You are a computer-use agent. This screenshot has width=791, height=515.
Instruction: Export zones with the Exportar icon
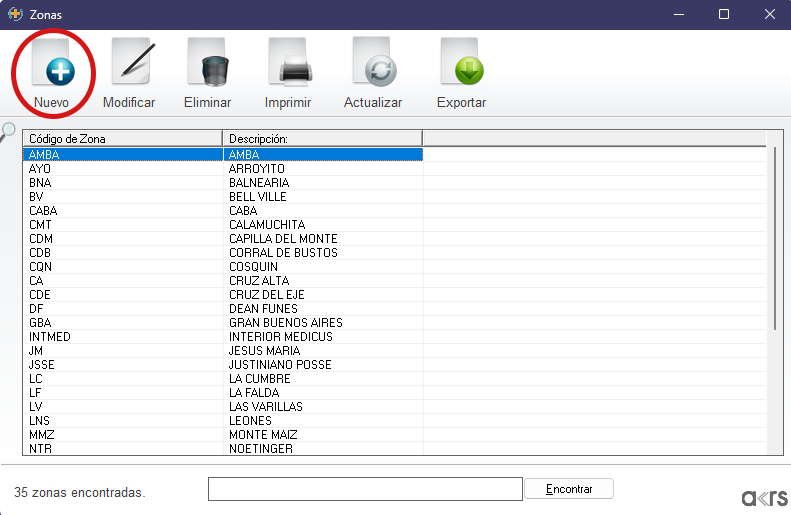coord(462,68)
